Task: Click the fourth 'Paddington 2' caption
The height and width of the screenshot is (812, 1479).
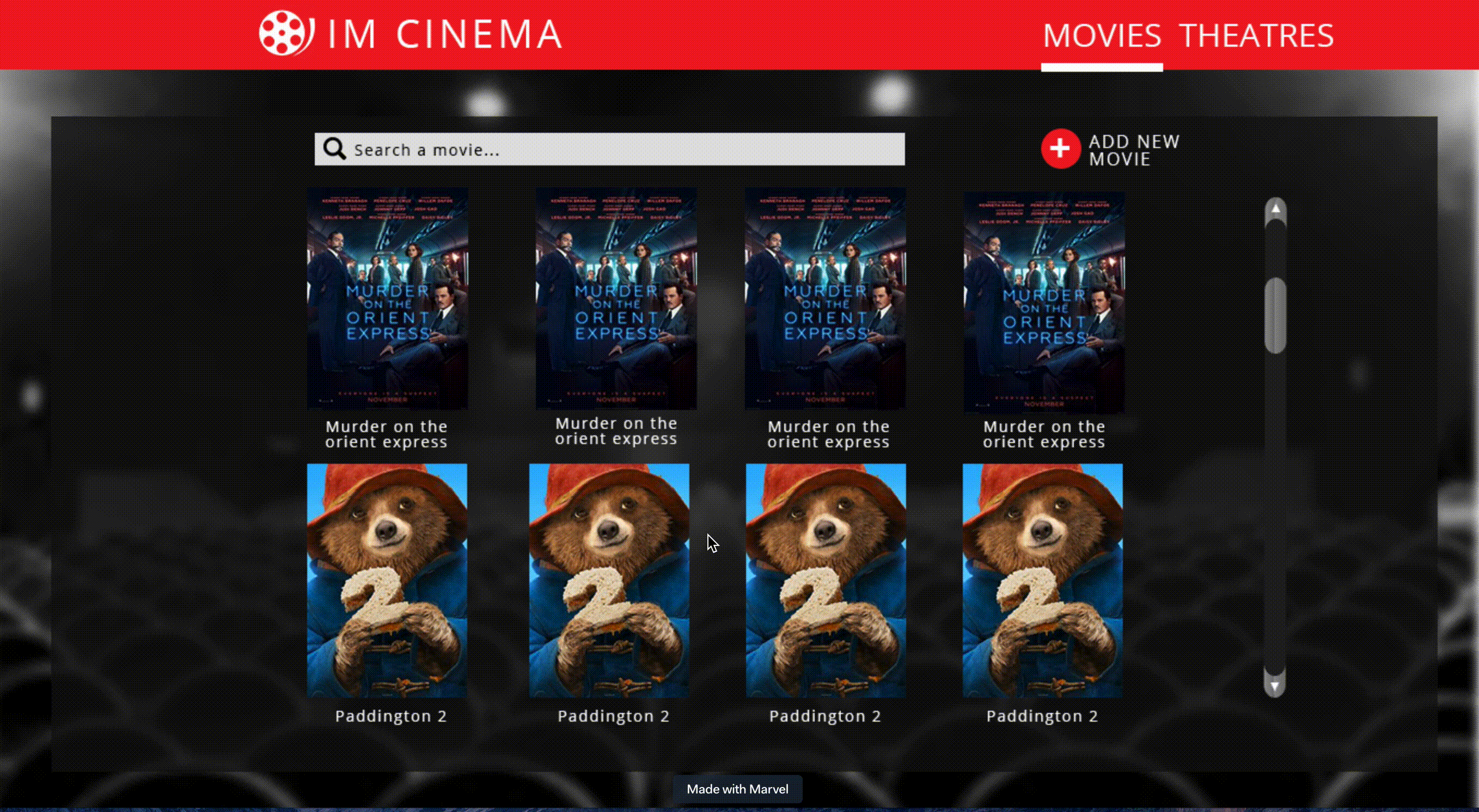Action: [x=1042, y=716]
